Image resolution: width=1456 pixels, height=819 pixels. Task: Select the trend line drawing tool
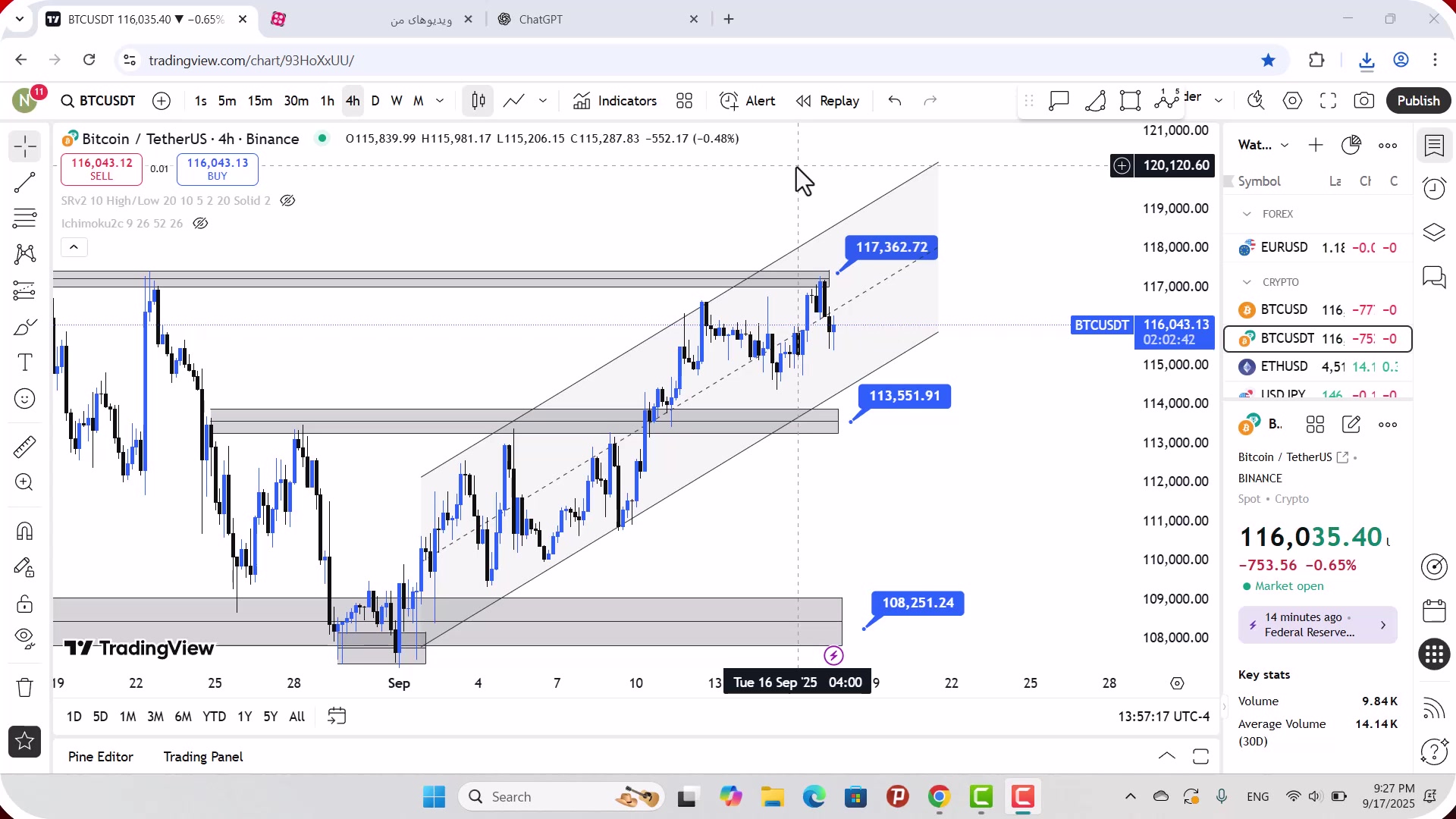tap(25, 183)
